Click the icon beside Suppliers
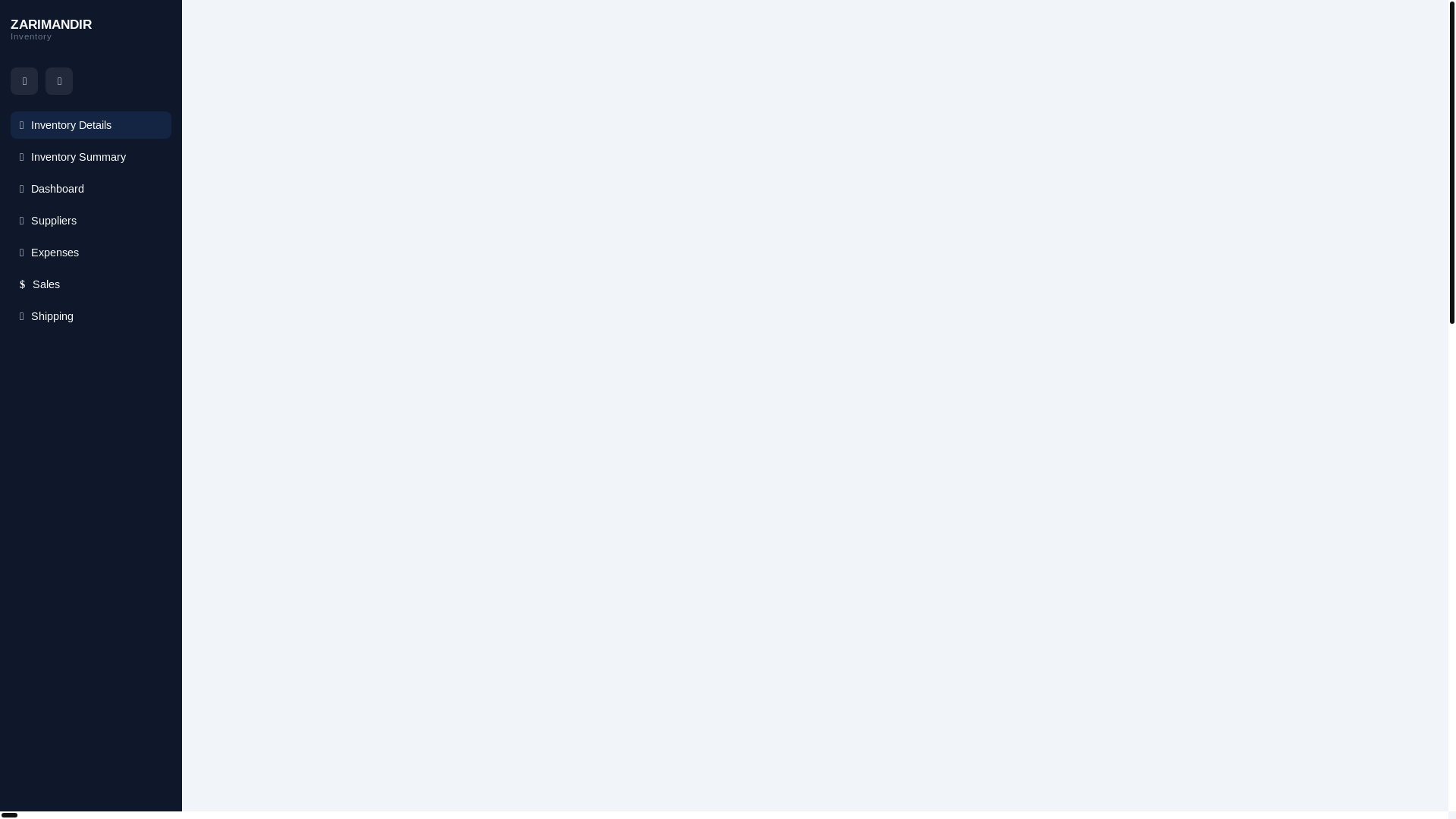 tap(21, 221)
